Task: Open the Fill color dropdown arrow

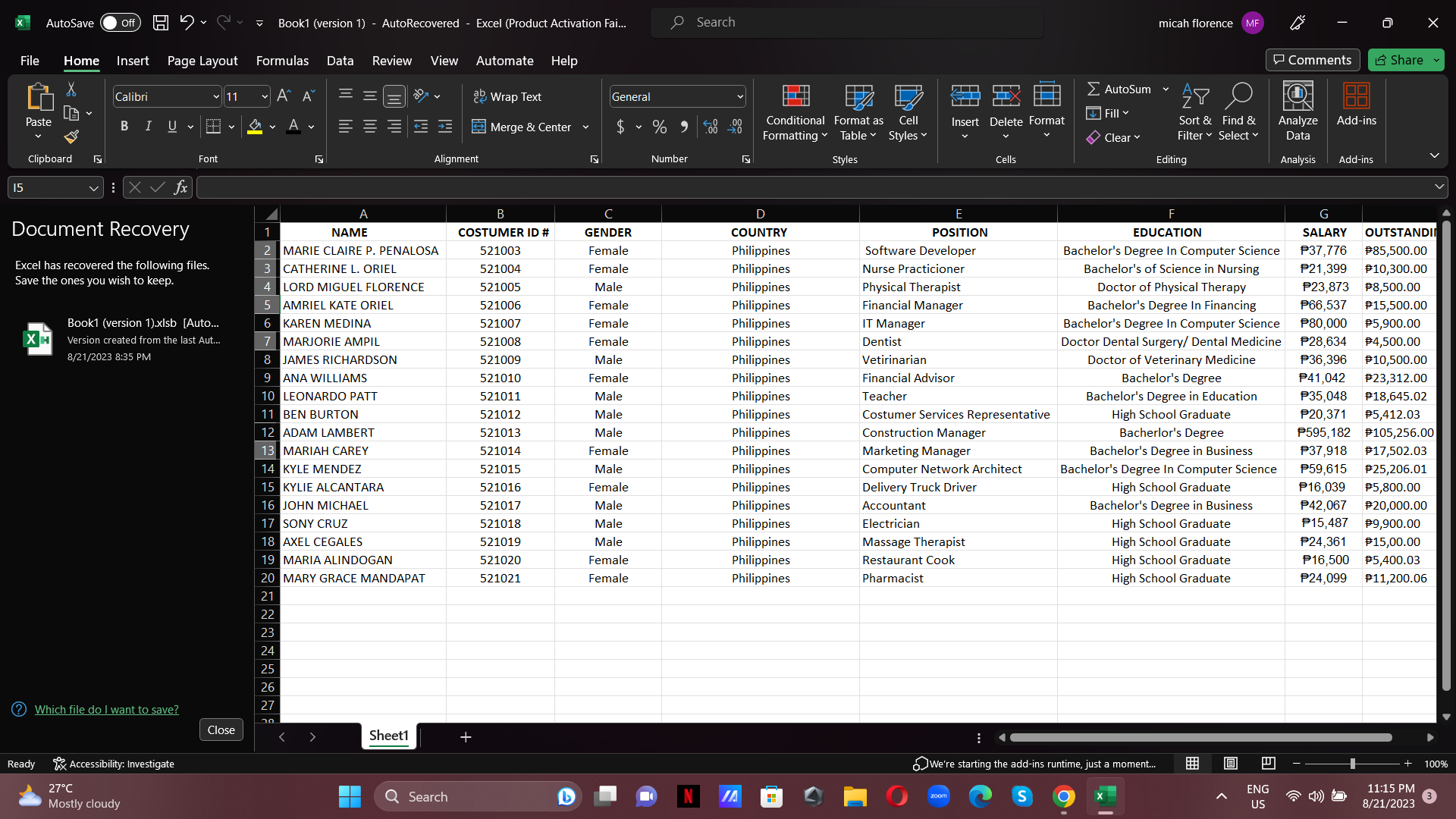Action: coord(272,127)
